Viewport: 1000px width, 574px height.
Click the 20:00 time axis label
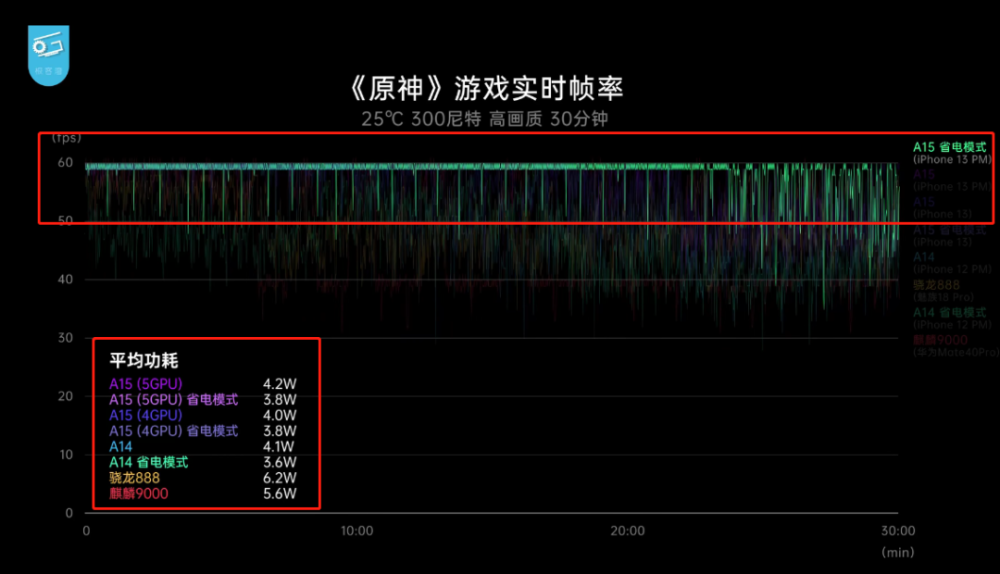pyautogui.click(x=628, y=531)
